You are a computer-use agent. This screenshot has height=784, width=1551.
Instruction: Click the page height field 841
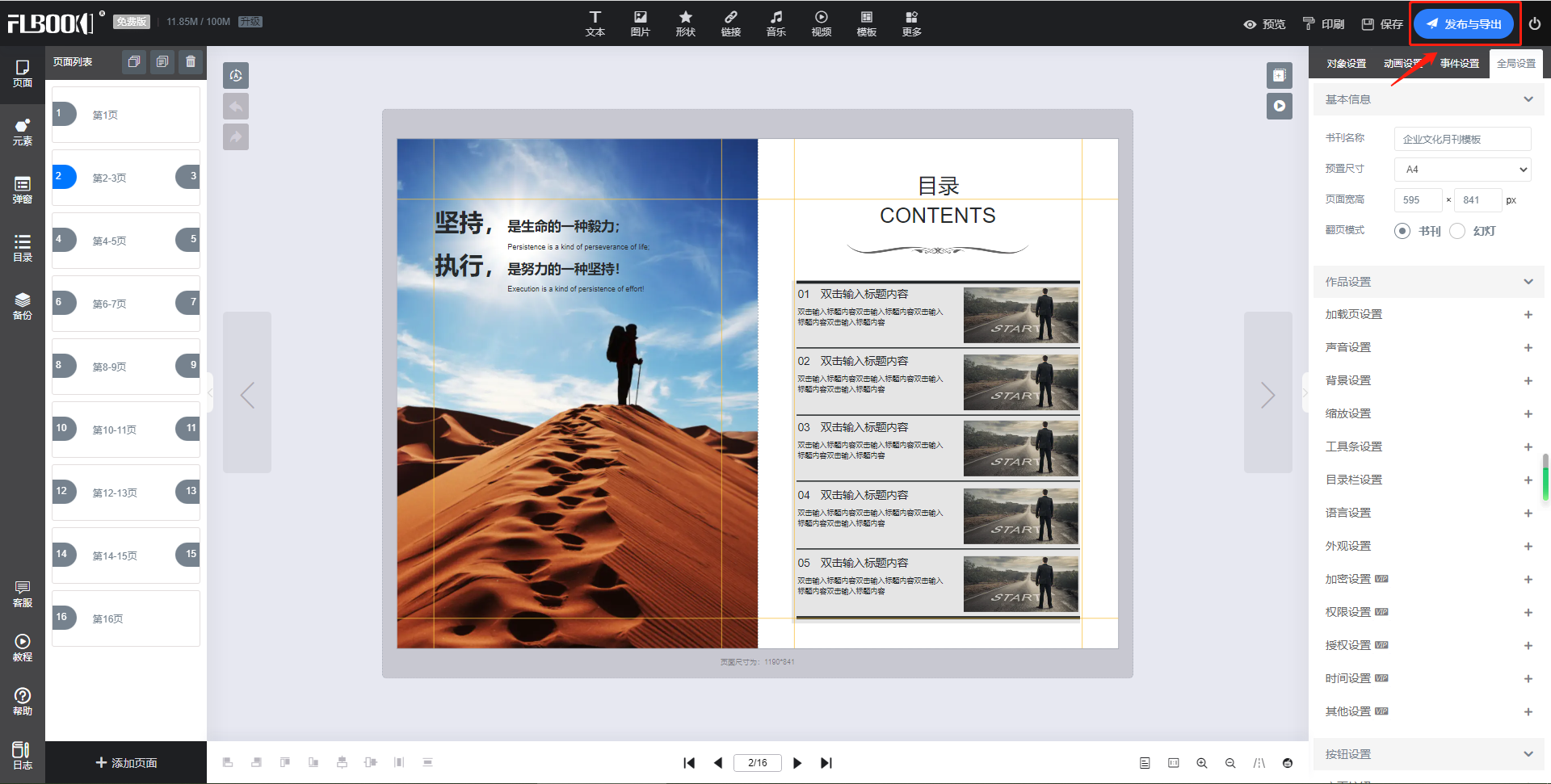[x=1478, y=200]
